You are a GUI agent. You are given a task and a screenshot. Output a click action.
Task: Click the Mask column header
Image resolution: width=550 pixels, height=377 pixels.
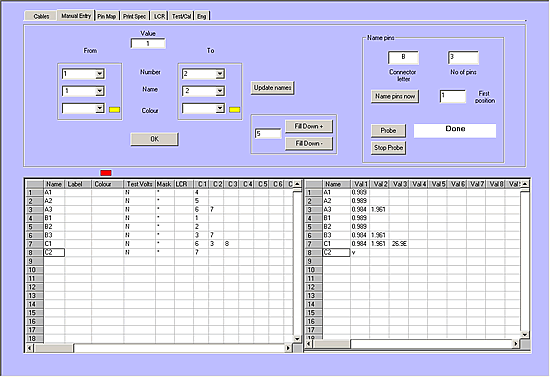tap(165, 184)
